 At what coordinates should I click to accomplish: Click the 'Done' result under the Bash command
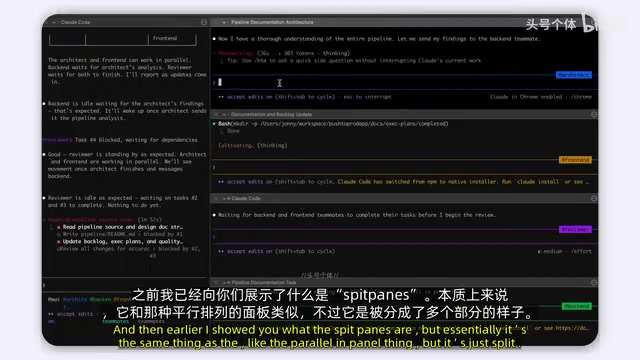coord(233,131)
